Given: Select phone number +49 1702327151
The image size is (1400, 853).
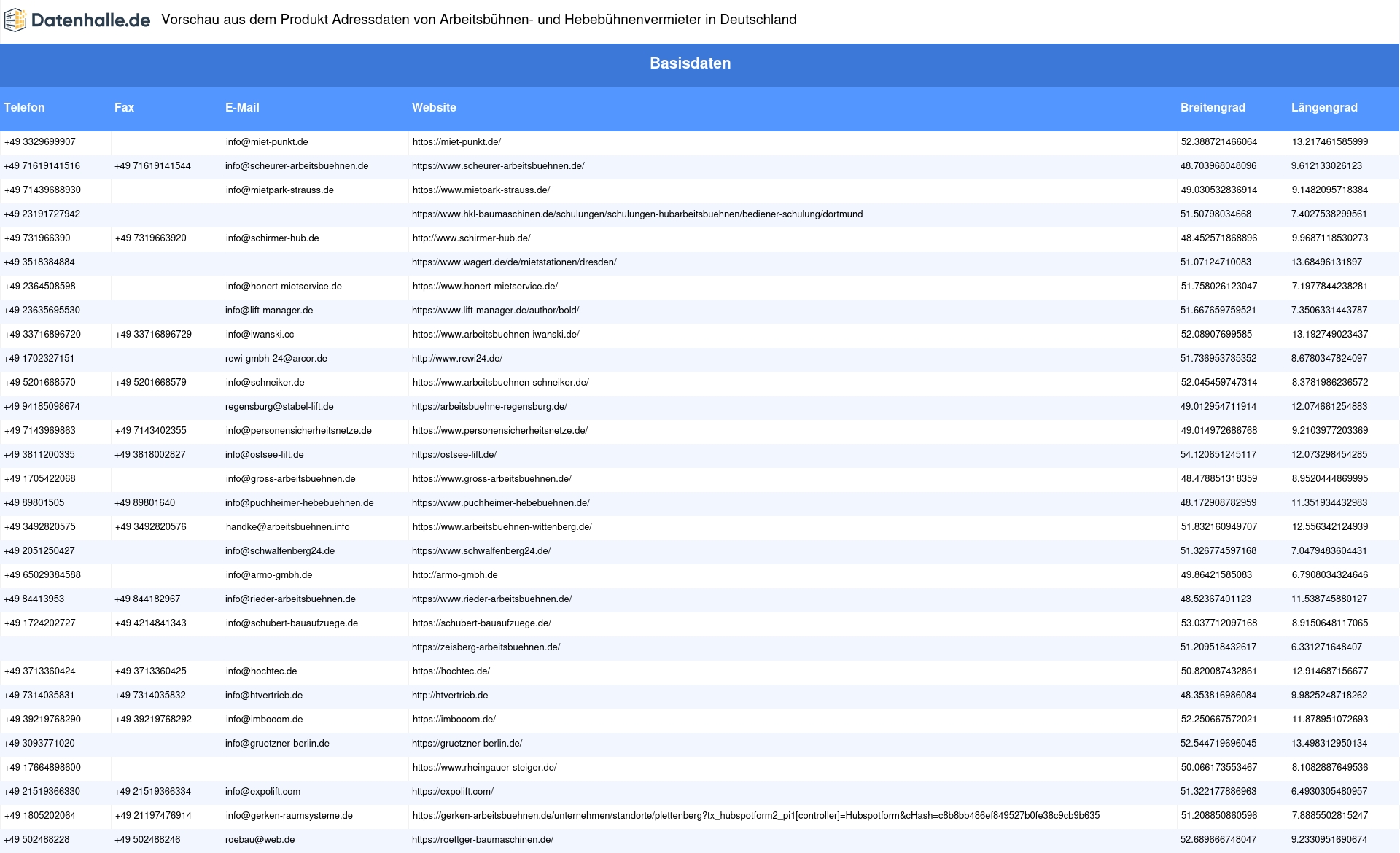Looking at the screenshot, I should 39,359.
